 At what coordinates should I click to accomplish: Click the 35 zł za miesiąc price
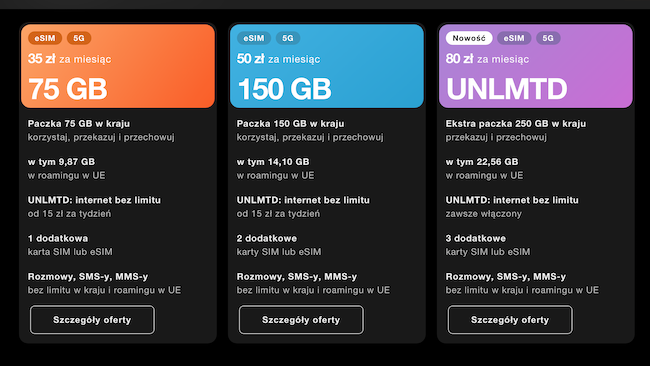(69, 59)
